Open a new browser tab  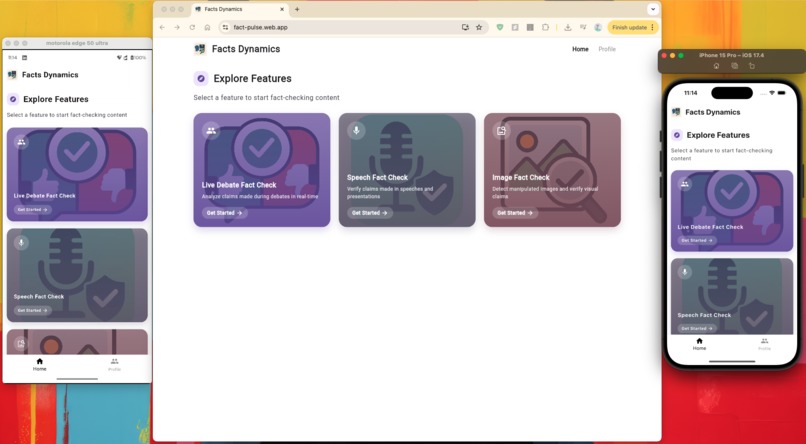pos(297,9)
